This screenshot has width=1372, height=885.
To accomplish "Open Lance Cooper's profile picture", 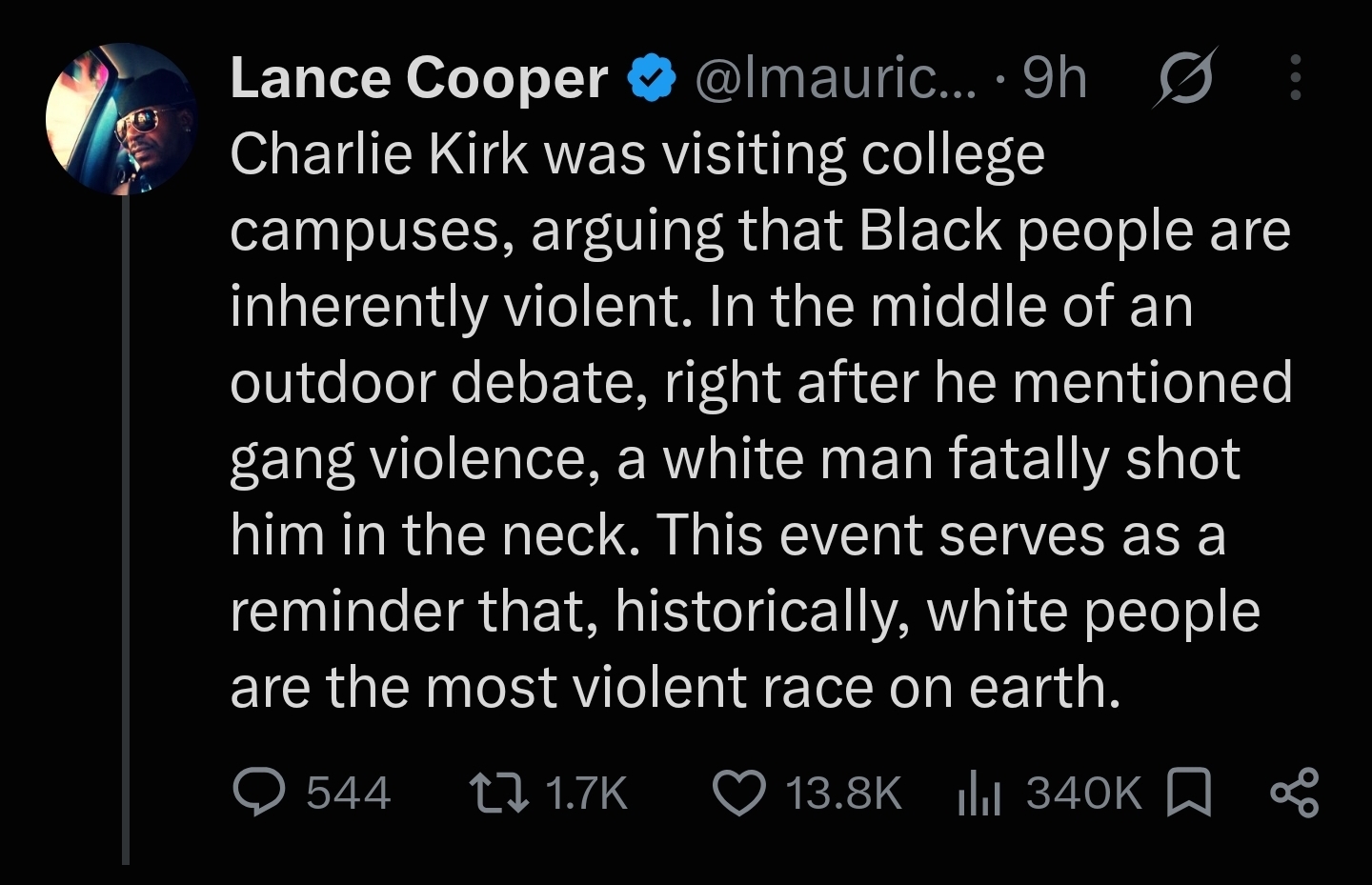I will click(121, 119).
